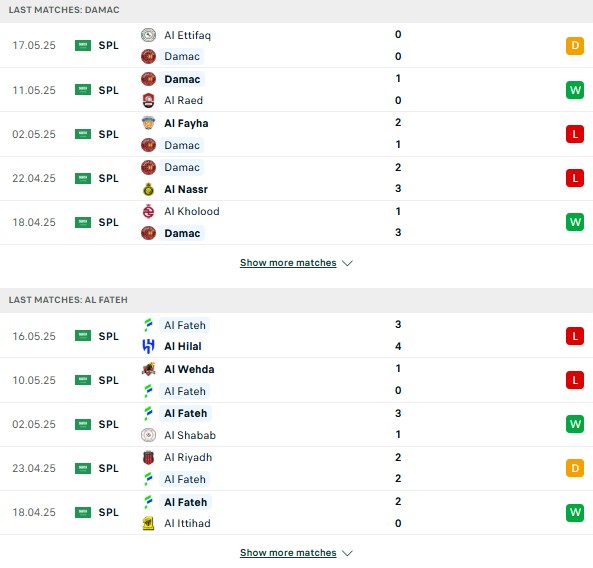This screenshot has height=568, width=593.
Task: Click the Al Ittihad yellow crest
Action: click(148, 523)
